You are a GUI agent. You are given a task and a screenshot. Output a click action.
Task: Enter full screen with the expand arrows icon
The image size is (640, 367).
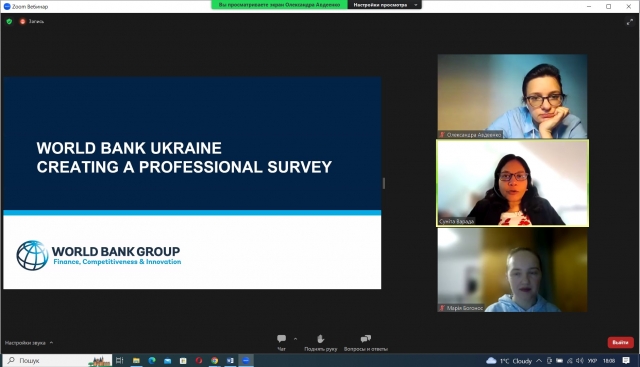pyautogui.click(x=629, y=22)
